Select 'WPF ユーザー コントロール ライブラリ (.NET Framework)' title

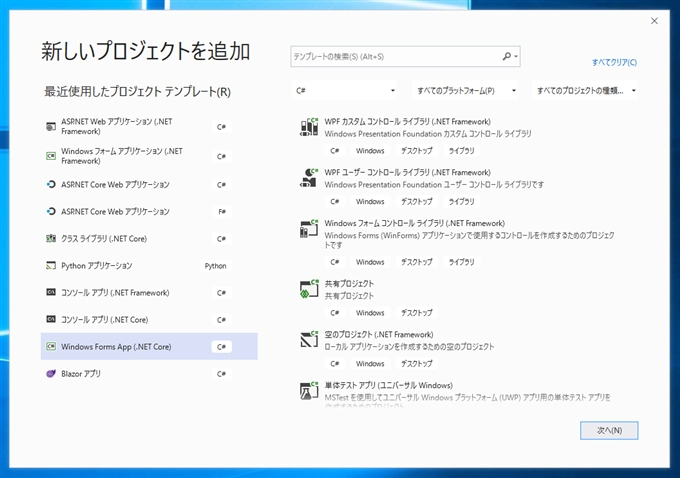coord(407,172)
